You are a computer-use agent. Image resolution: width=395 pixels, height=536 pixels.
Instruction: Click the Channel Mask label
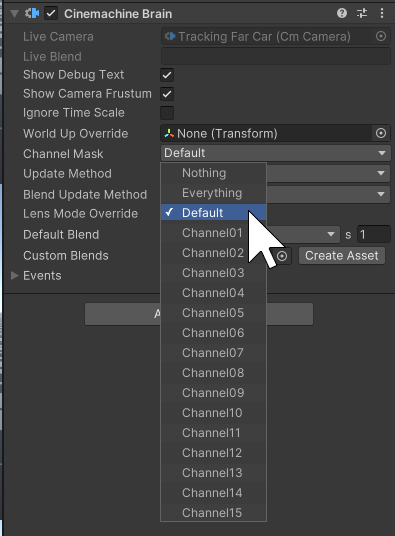tap(63, 154)
